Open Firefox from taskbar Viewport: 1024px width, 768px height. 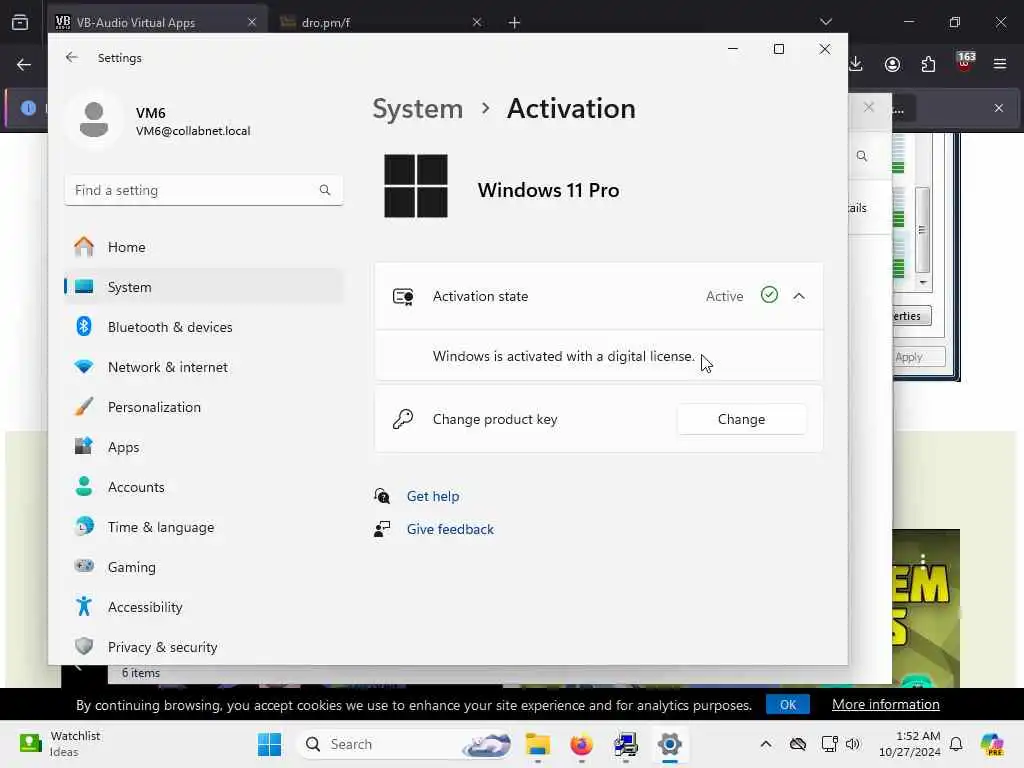tap(582, 744)
